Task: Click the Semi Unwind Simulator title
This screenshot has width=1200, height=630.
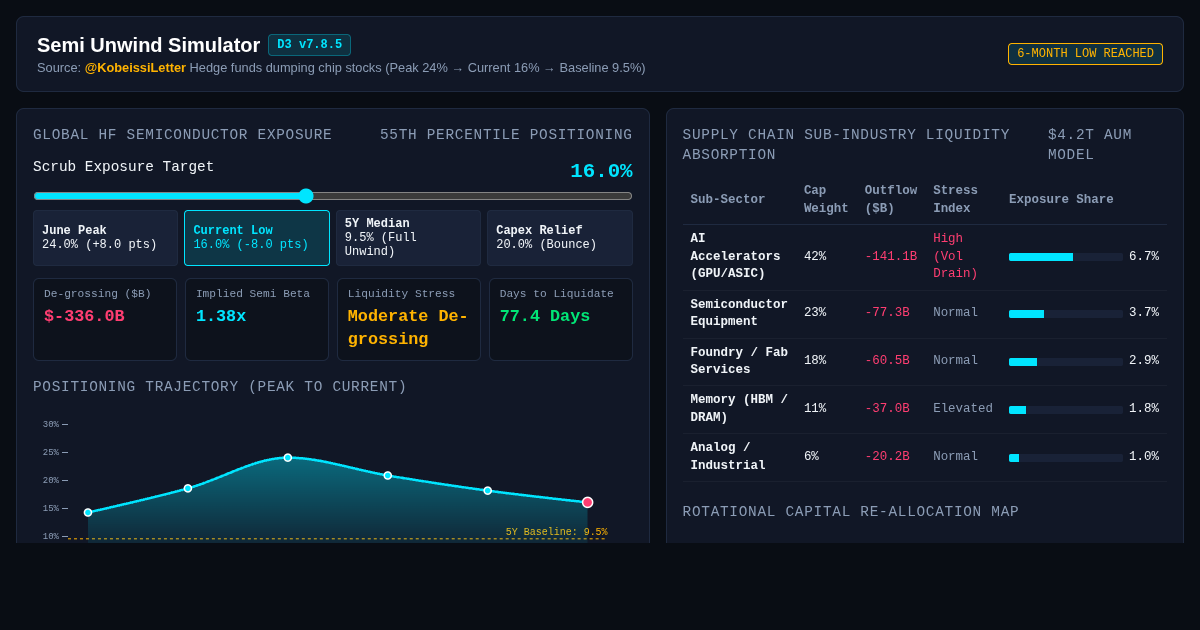Action: click(148, 45)
